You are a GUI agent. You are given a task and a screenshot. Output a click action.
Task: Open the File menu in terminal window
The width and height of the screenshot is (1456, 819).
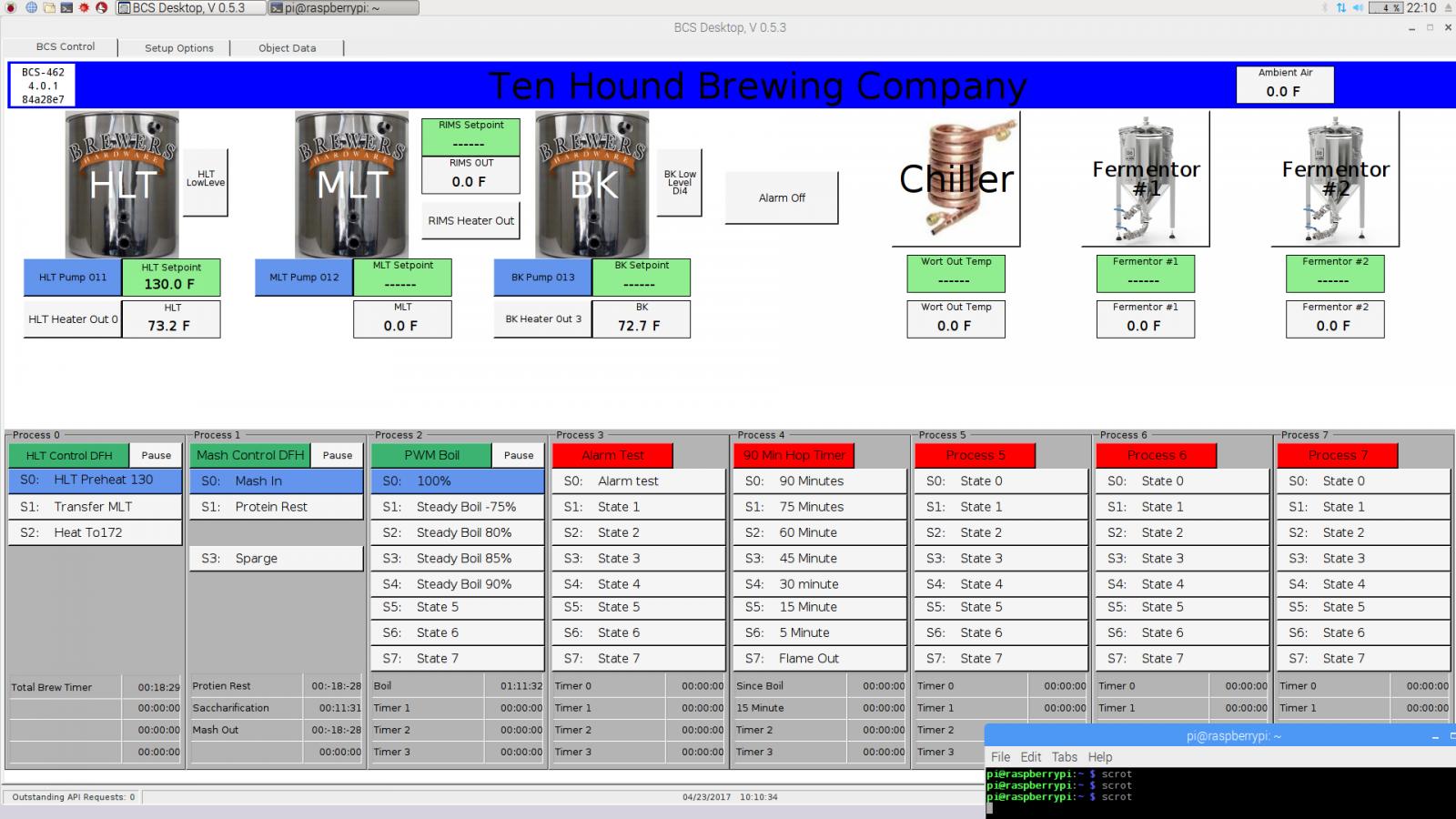(x=1000, y=757)
